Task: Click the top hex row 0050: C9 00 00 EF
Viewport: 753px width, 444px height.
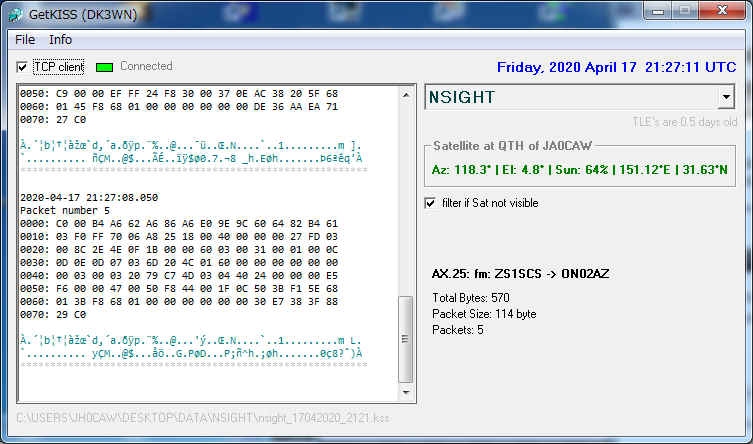Action: 179,93
